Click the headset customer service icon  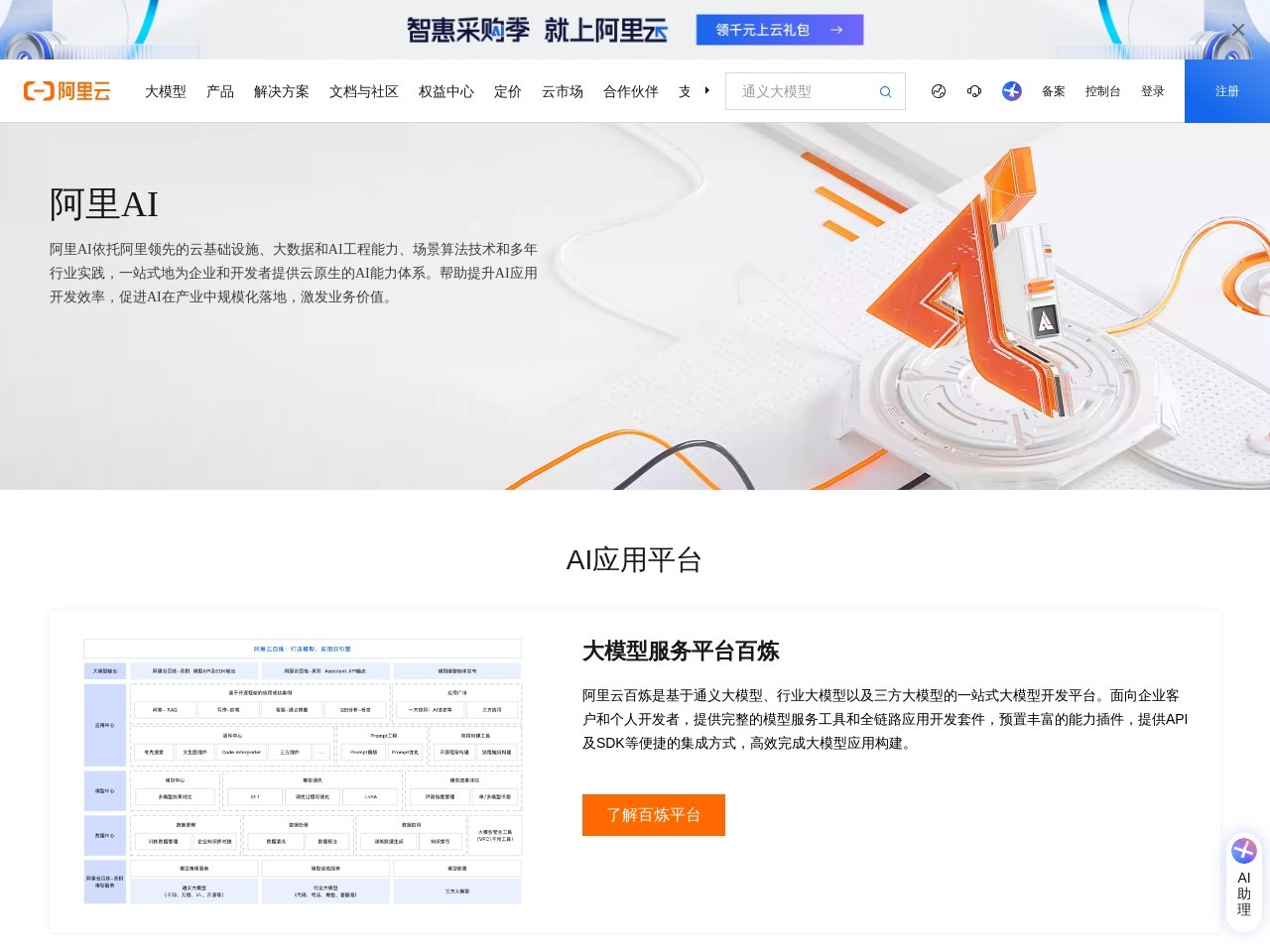[x=974, y=91]
